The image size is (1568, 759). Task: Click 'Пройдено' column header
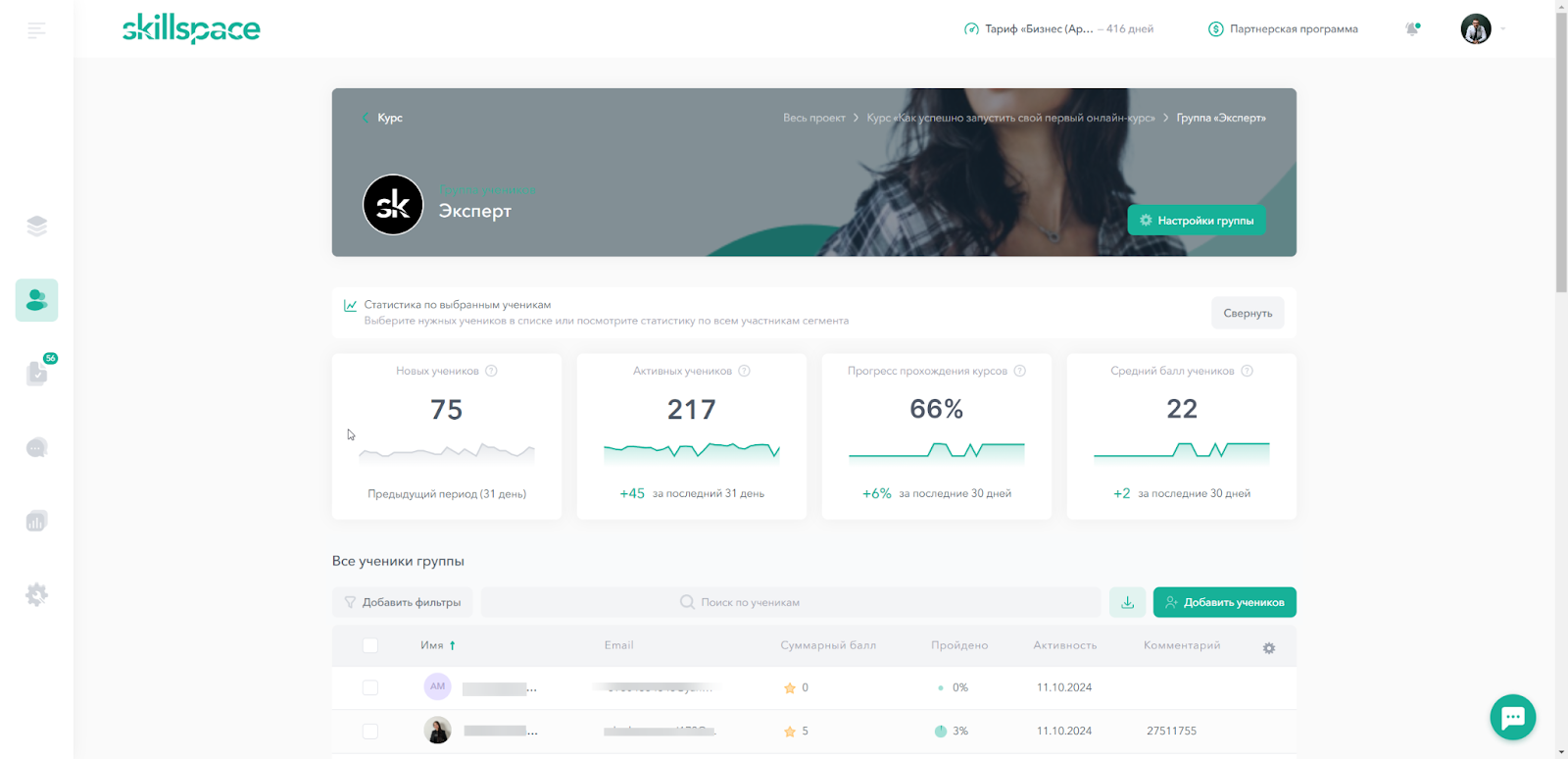coord(959,645)
